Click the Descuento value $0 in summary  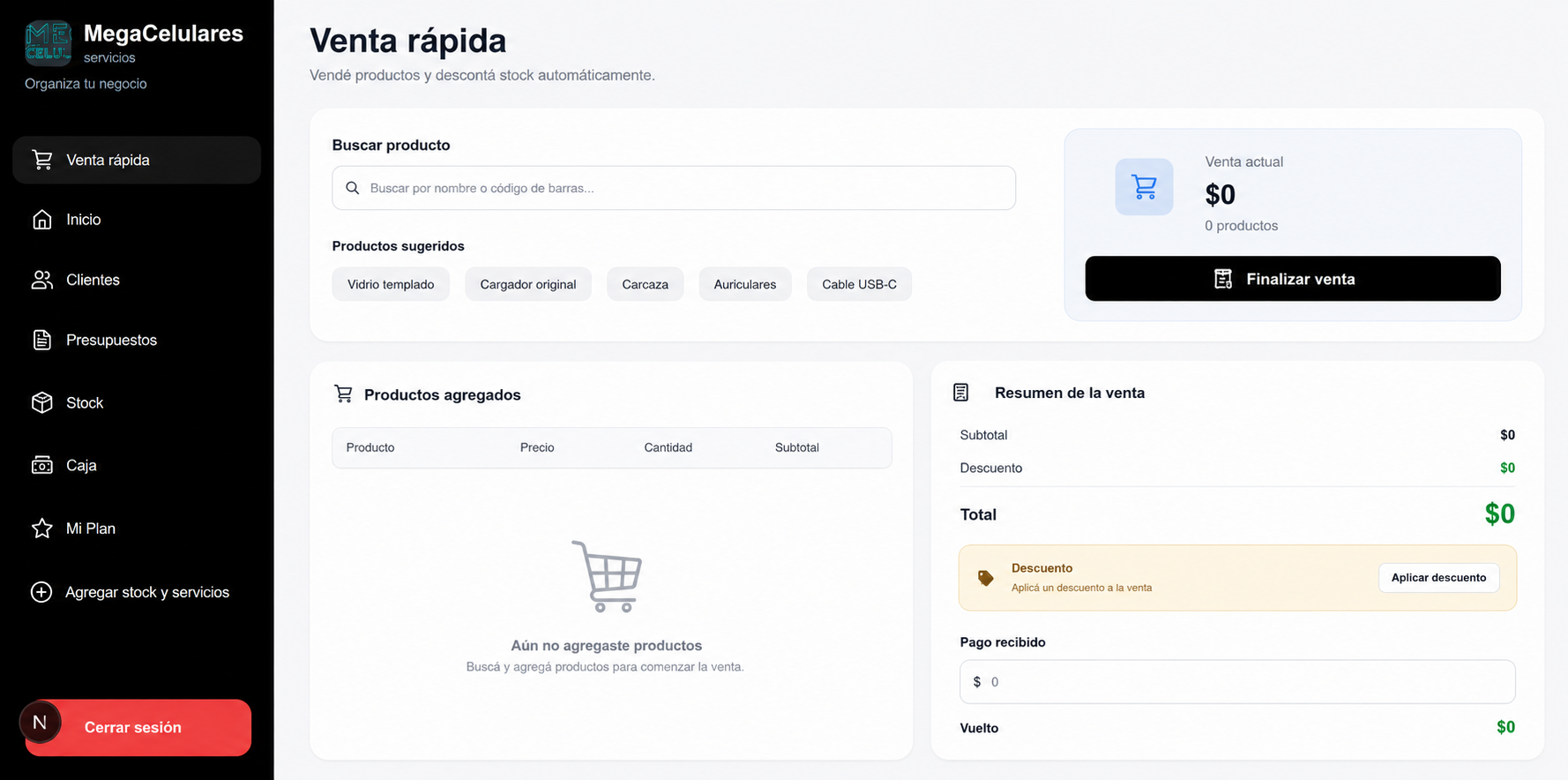(x=1508, y=468)
